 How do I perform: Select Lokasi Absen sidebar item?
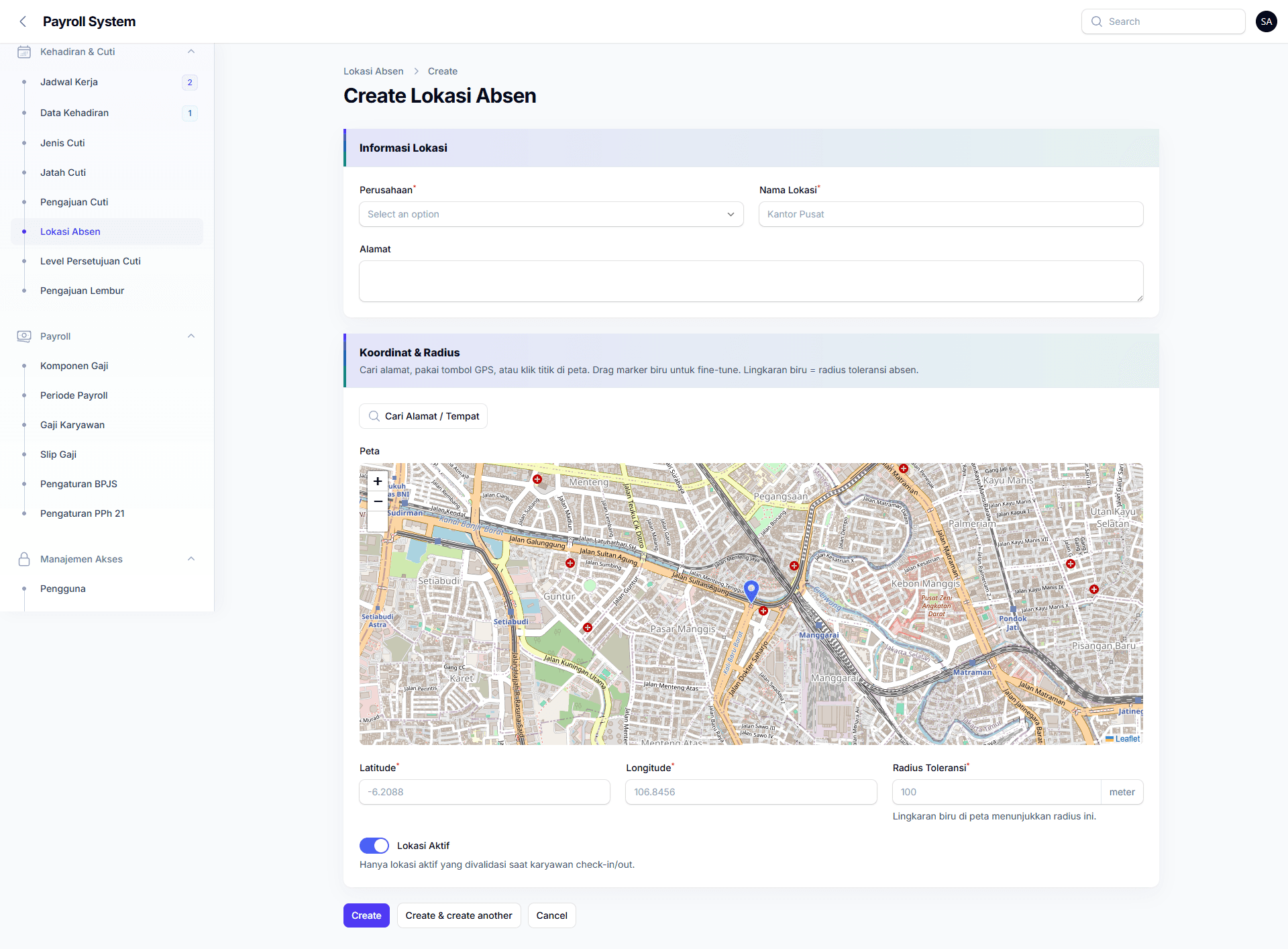click(x=107, y=232)
